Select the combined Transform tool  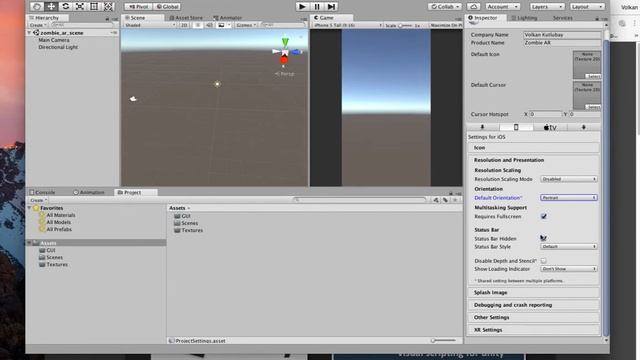(x=108, y=7)
